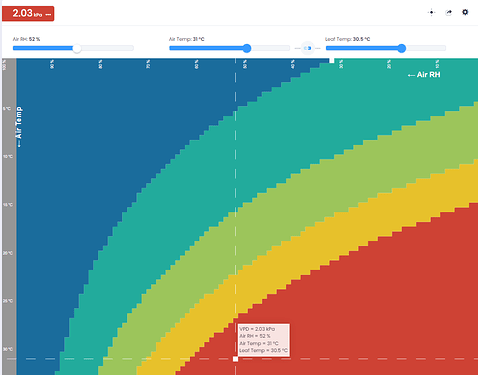Click the vertical Air Temp axis title
Viewport: 478px width, 375px height.
pos(19,127)
